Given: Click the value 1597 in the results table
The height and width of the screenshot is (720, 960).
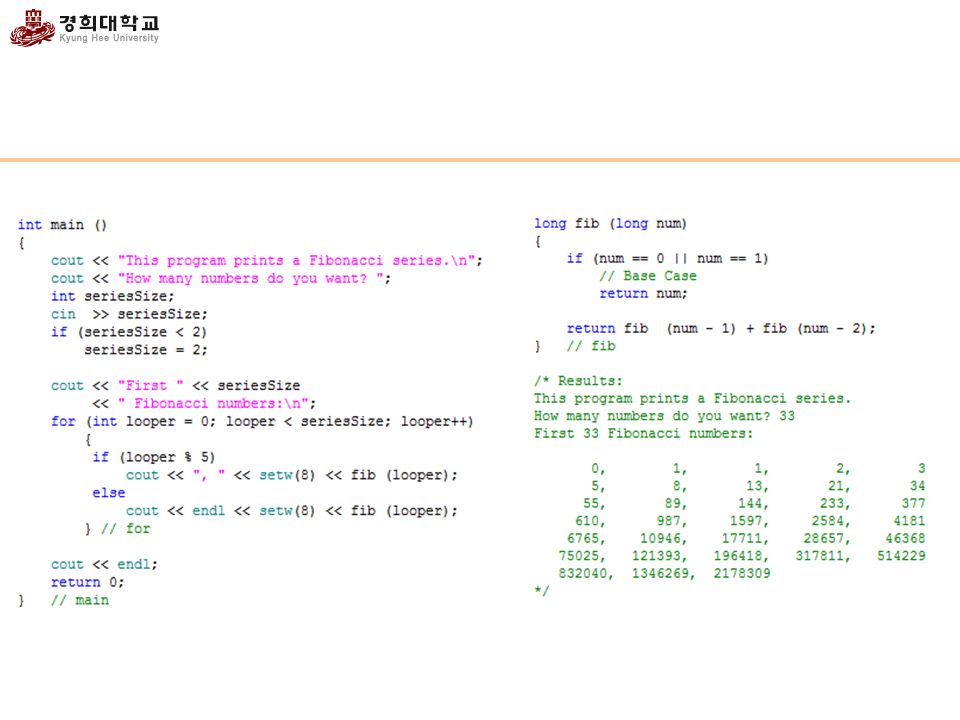Looking at the screenshot, I should (x=746, y=521).
